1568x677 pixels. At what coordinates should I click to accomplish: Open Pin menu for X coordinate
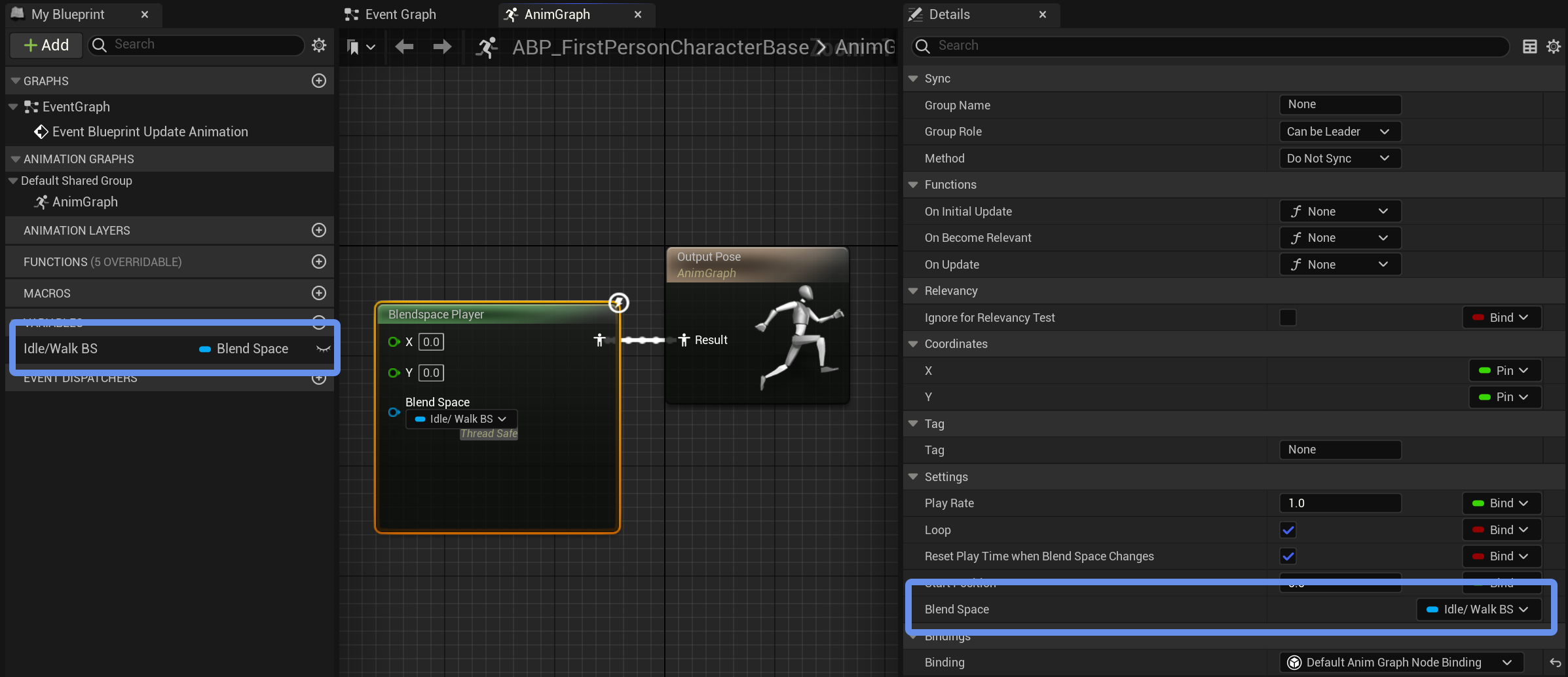point(1504,370)
